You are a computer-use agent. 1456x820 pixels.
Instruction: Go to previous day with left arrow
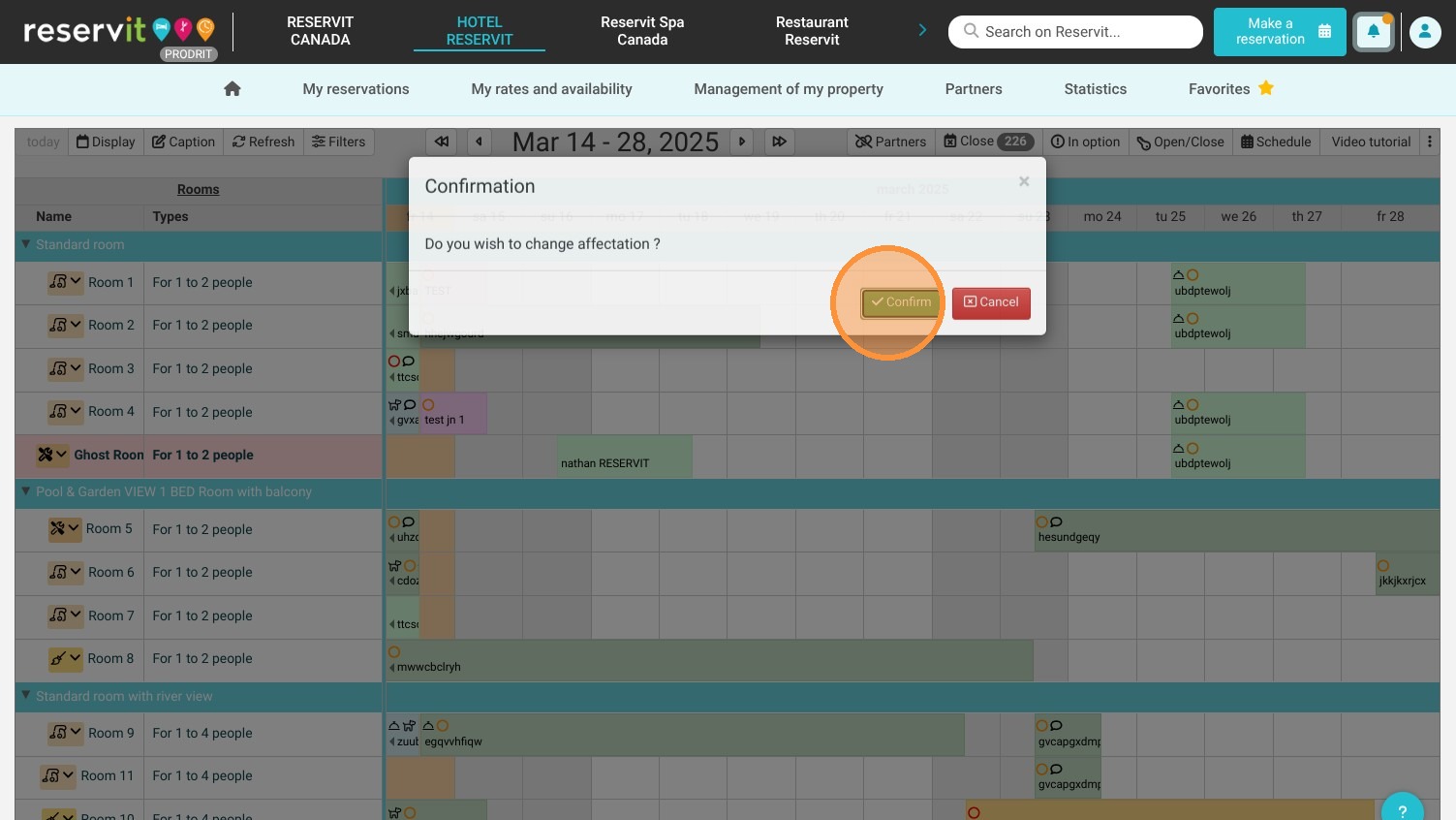[480, 142]
